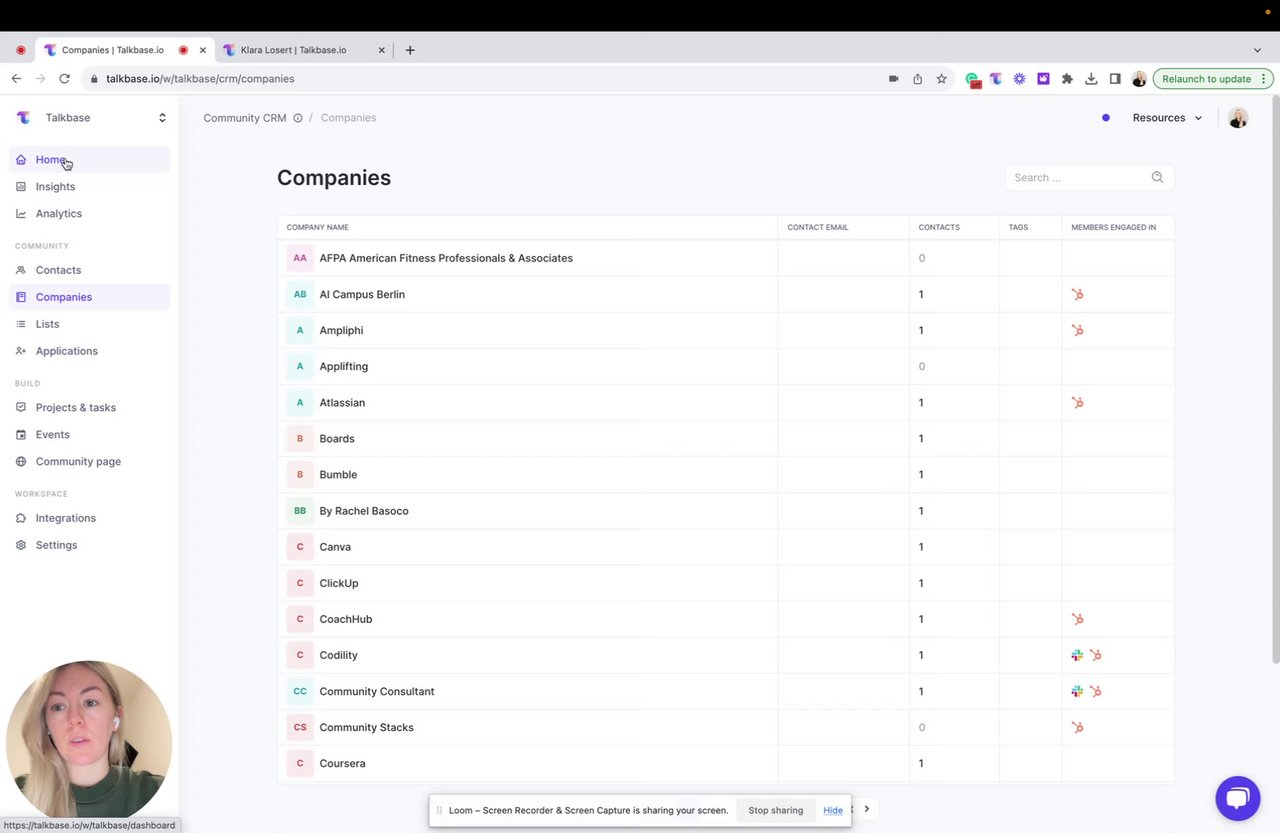Open a new browser tab
Image resolution: width=1280 pixels, height=833 pixels.
[x=410, y=50]
